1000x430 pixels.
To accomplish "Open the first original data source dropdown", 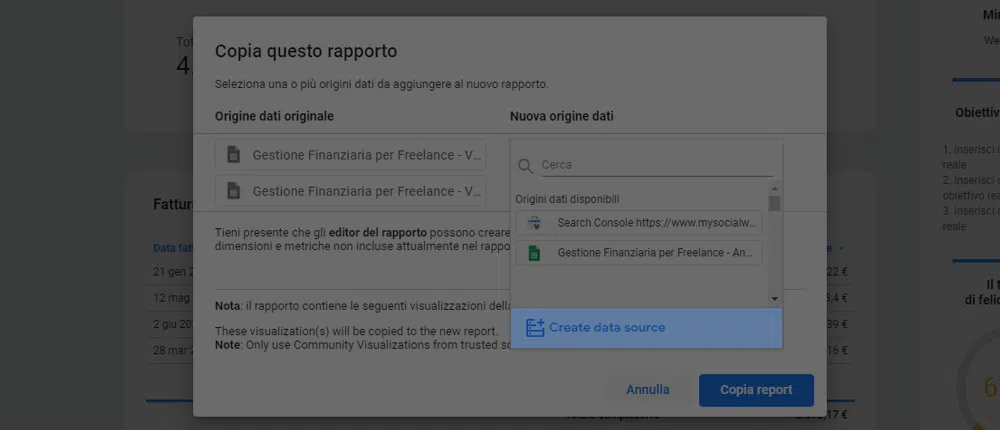I will (350, 155).
